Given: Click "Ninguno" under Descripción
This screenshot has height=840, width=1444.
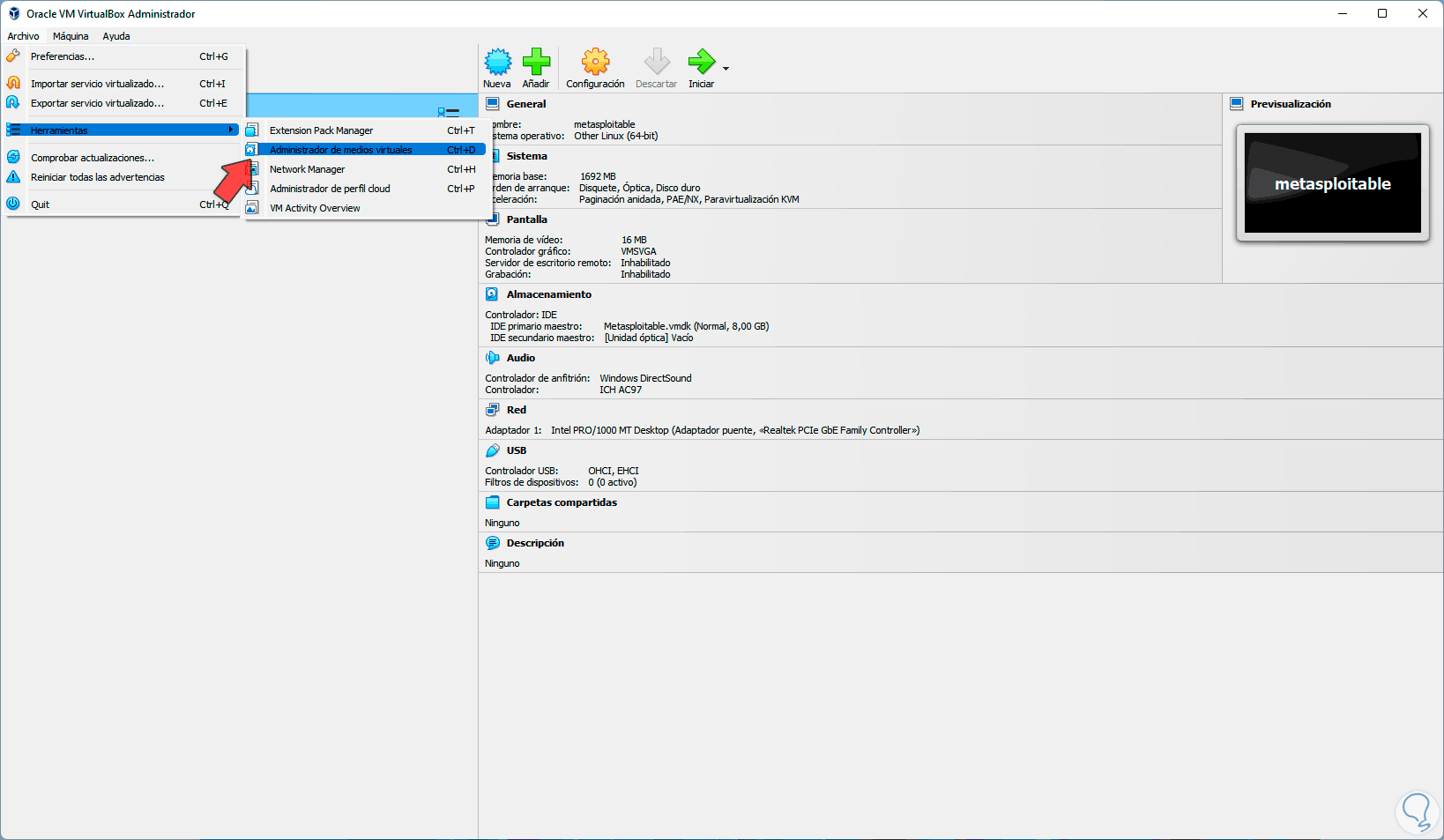Looking at the screenshot, I should (x=502, y=563).
